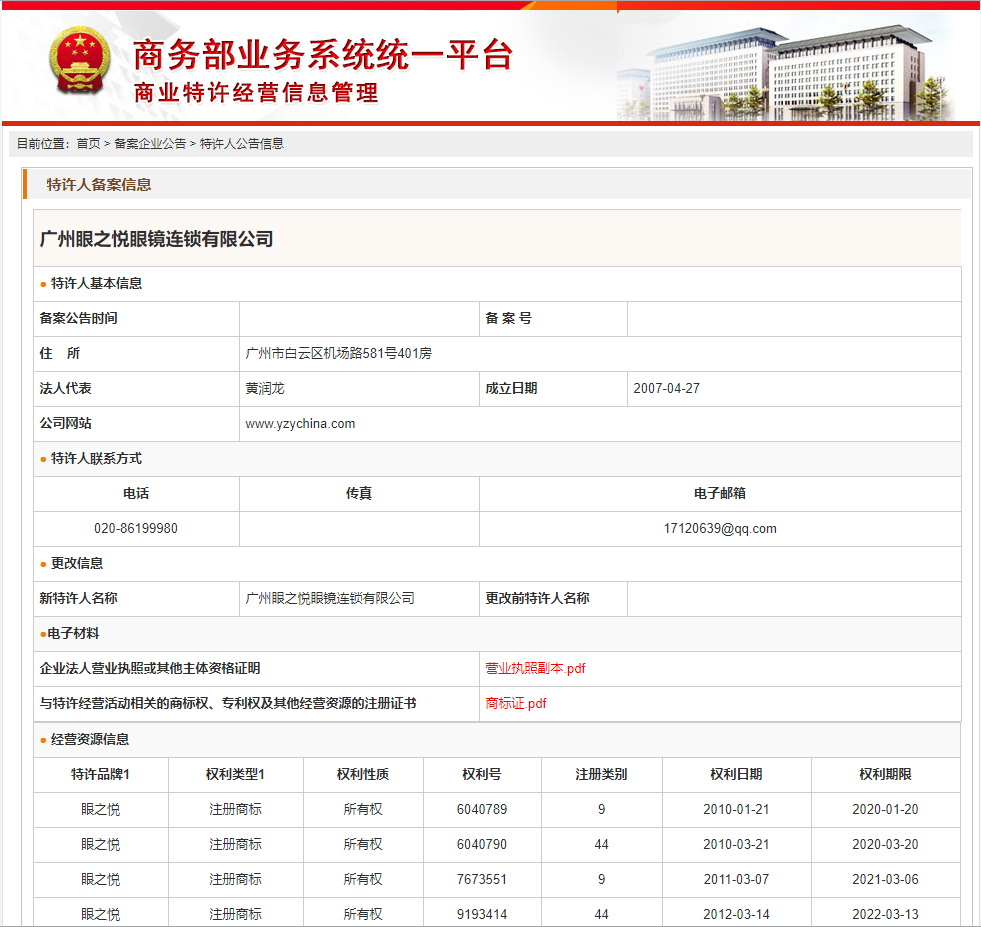Click the 经营资源信息 section label
The width and height of the screenshot is (981, 927).
pyautogui.click(x=90, y=739)
